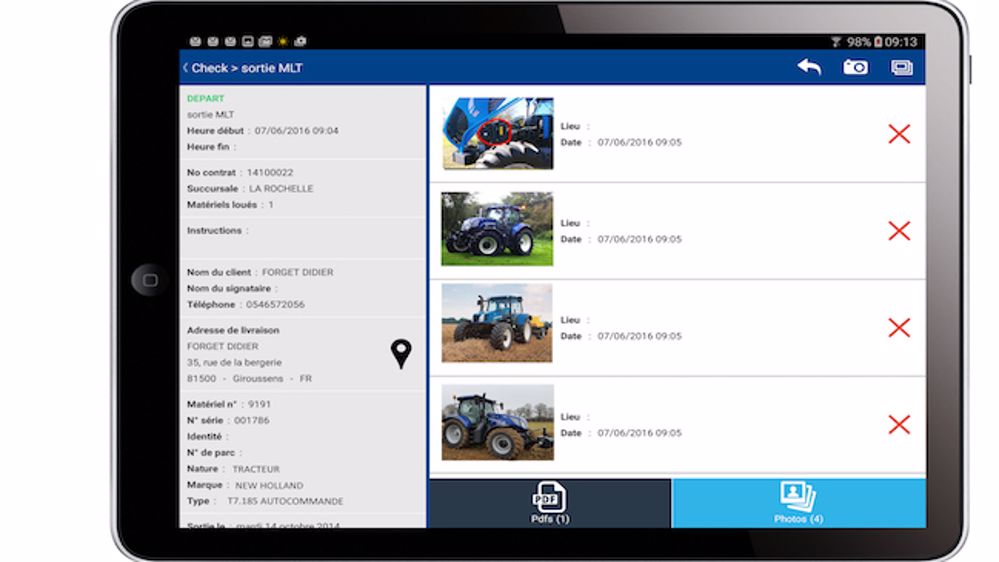Tap the battery indicator in status bar
Screen dimensions: 999x562
[x=878, y=42]
